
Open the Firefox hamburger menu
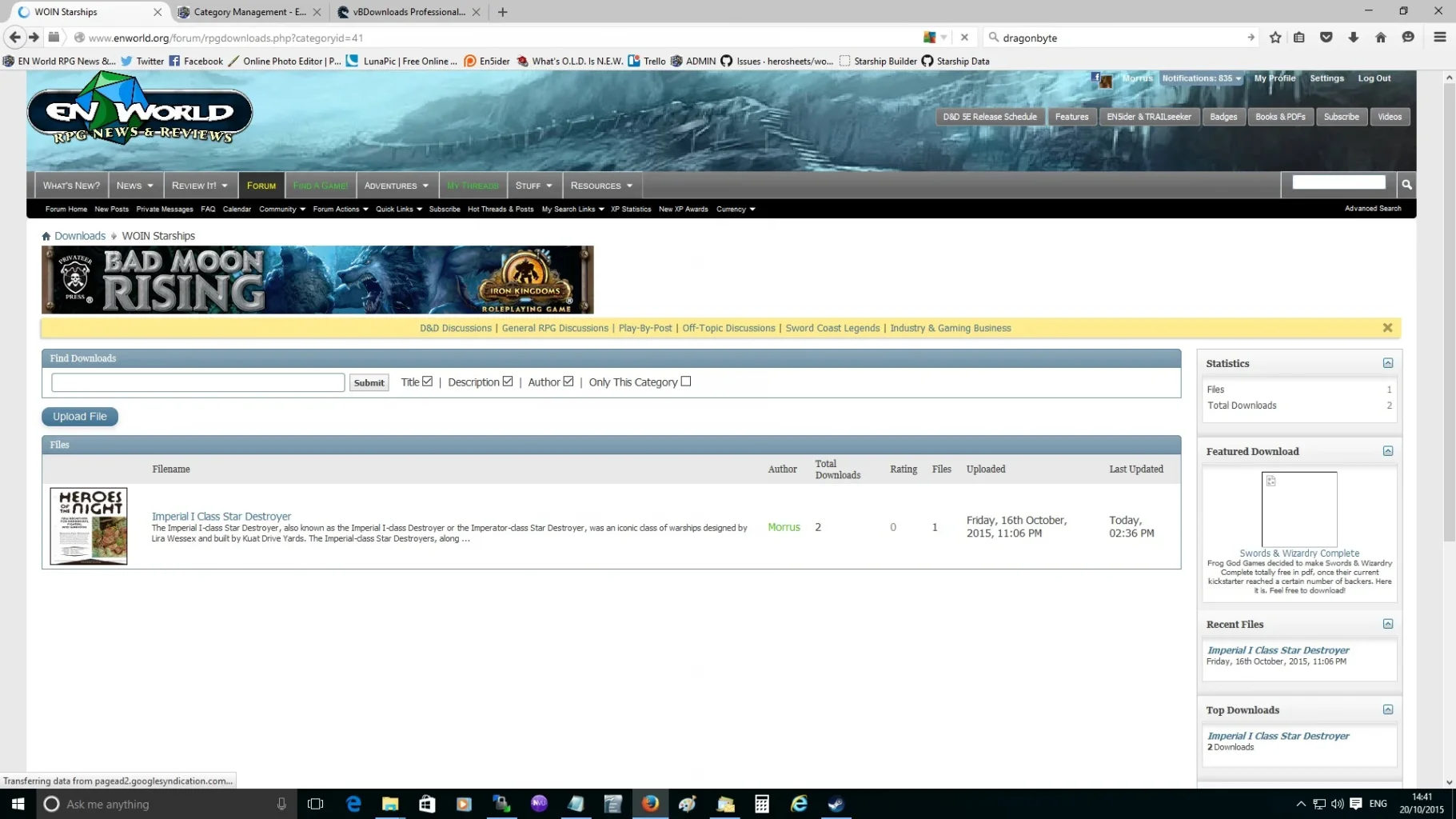coord(1440,38)
